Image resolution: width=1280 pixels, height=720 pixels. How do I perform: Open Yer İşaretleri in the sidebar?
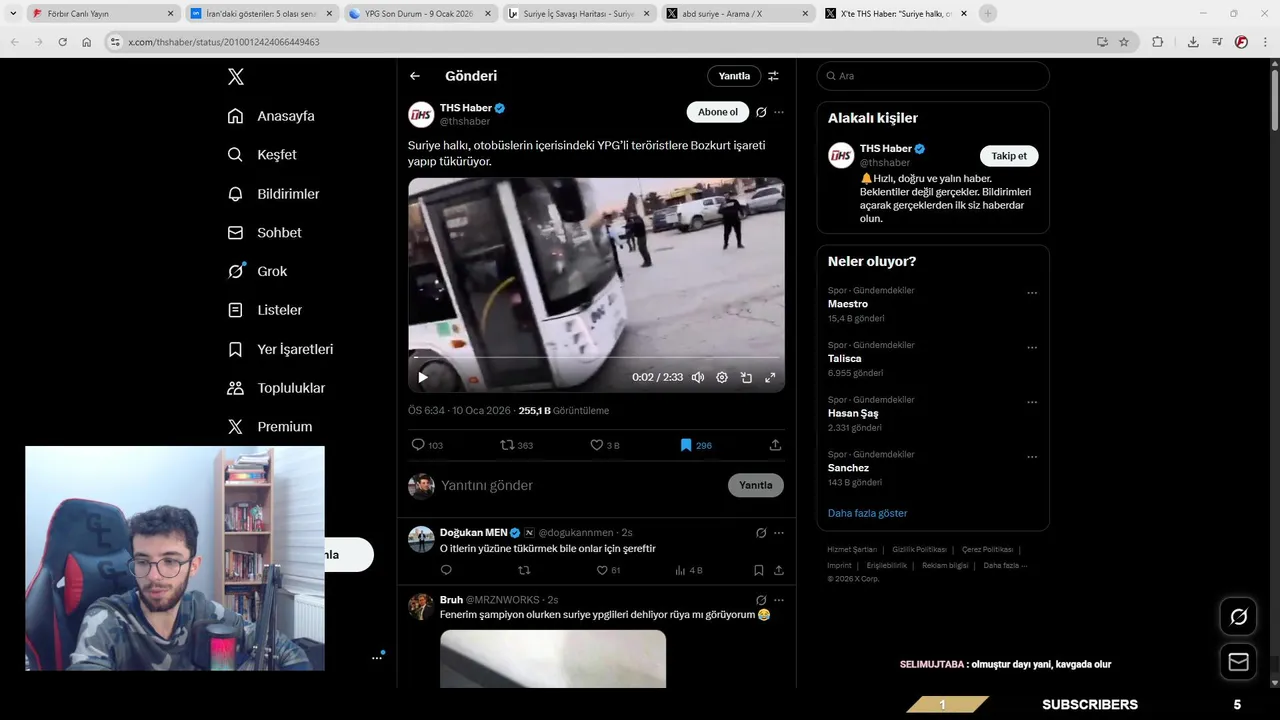(x=280, y=349)
